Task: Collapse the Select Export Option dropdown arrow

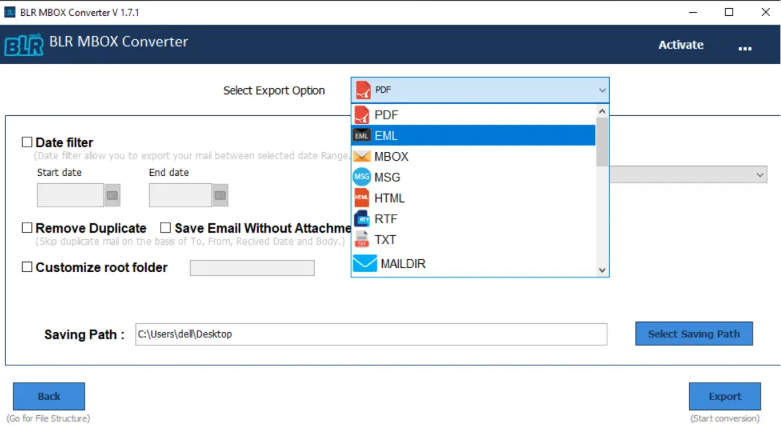Action: coord(602,90)
